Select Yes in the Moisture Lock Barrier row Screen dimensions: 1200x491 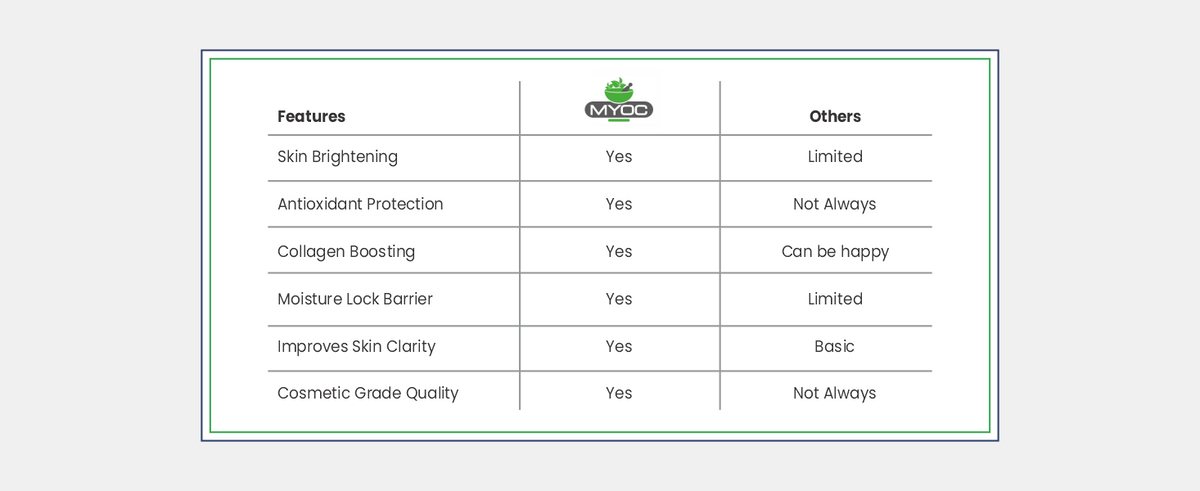pyautogui.click(x=619, y=299)
